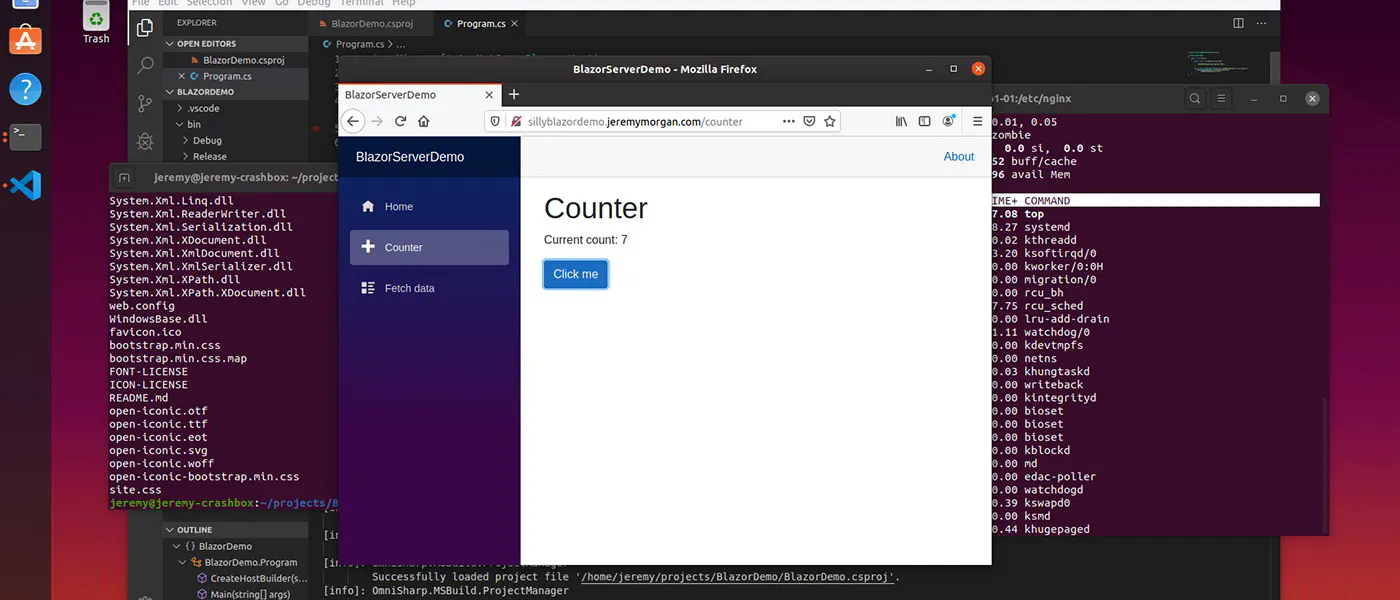Image resolution: width=1400 pixels, height=600 pixels.
Task: Open the Firefox Library menu
Action: click(901, 121)
